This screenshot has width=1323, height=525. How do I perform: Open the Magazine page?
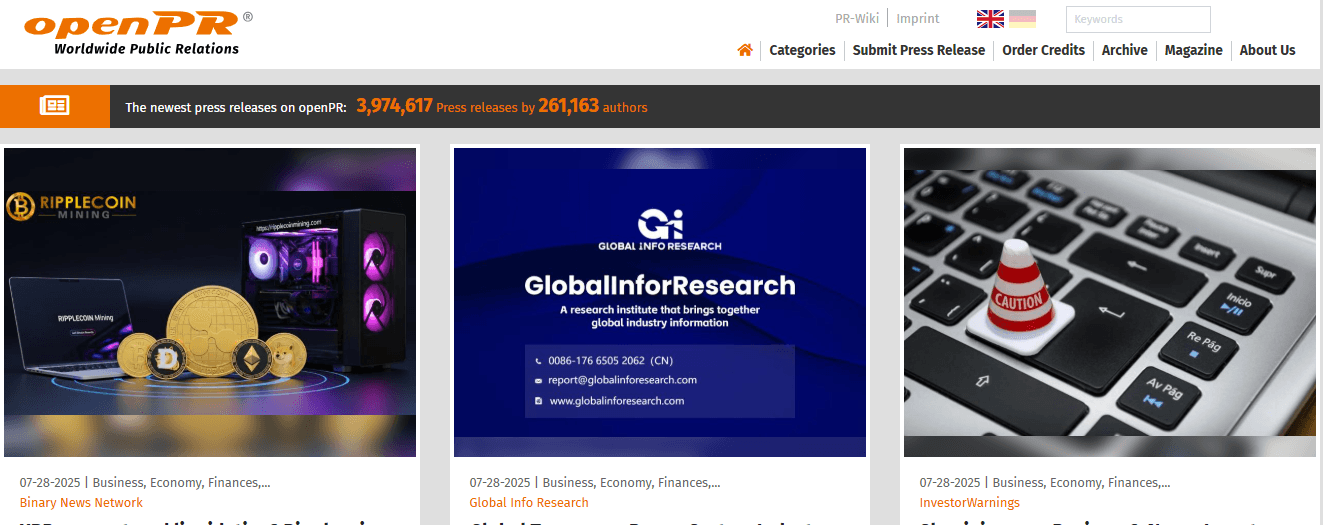point(1193,50)
